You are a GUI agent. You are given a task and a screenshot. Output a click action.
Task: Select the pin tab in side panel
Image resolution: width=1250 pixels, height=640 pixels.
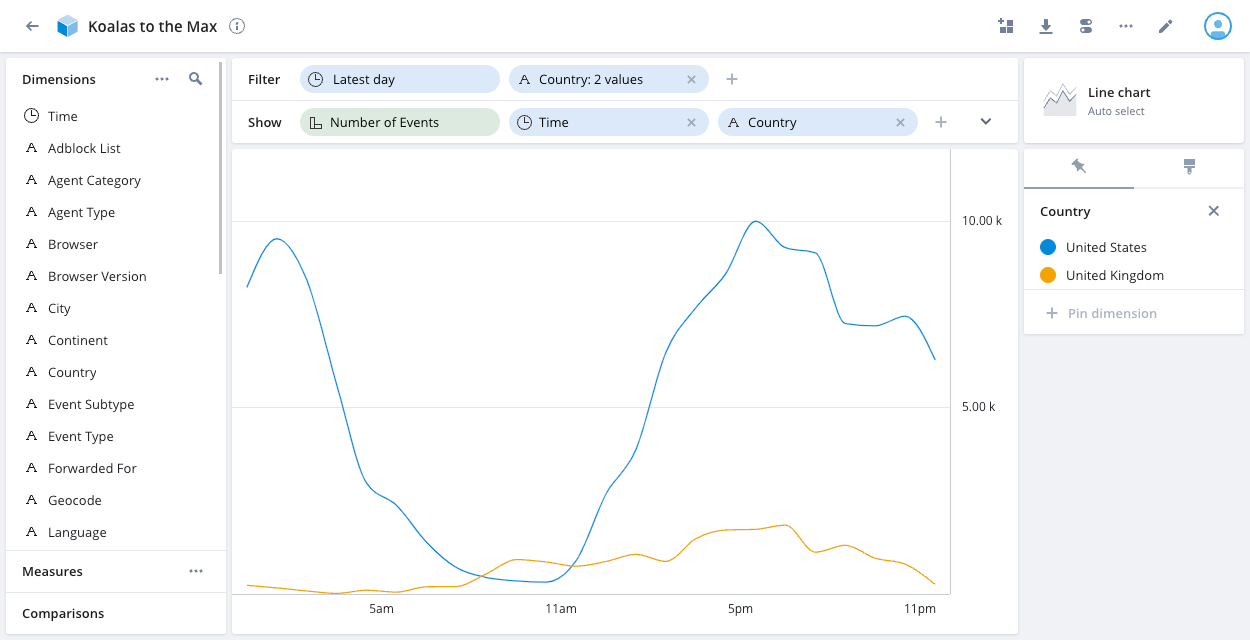coord(1078,167)
